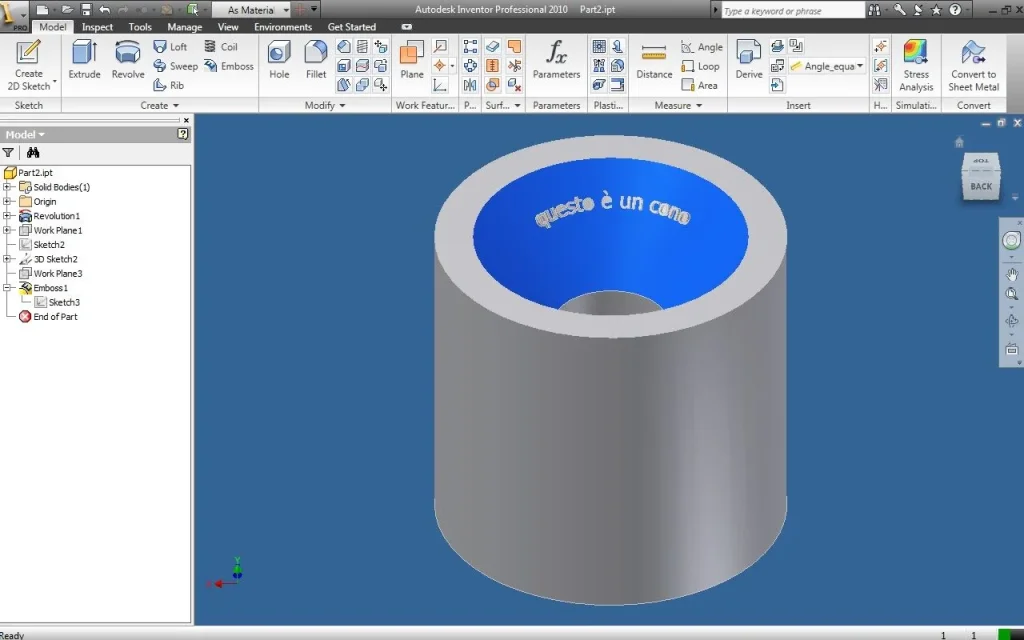Click the Orbit icon in navigation bar

(1012, 321)
